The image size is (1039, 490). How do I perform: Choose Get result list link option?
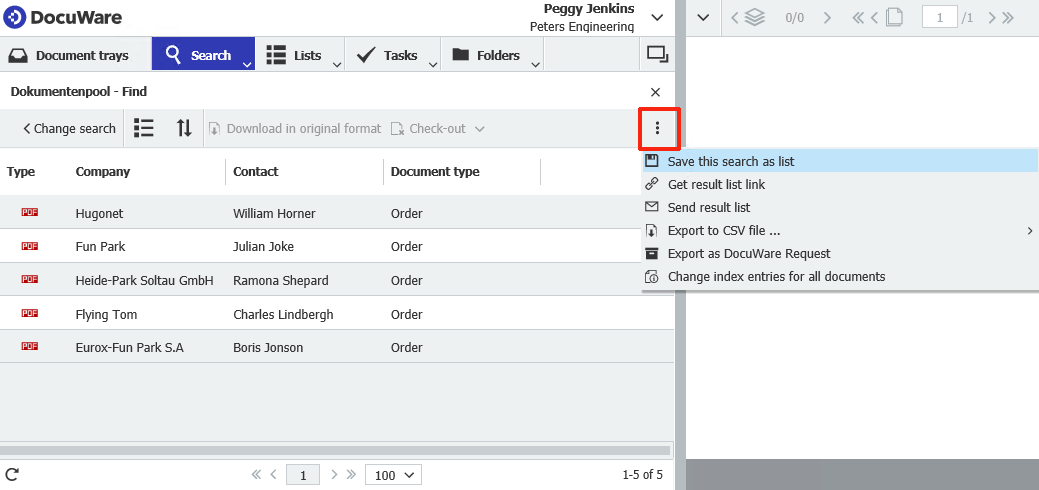click(x=716, y=185)
